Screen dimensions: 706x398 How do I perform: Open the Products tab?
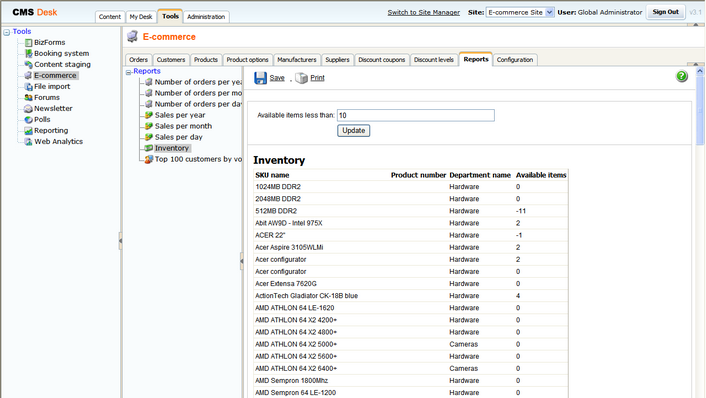click(x=206, y=59)
